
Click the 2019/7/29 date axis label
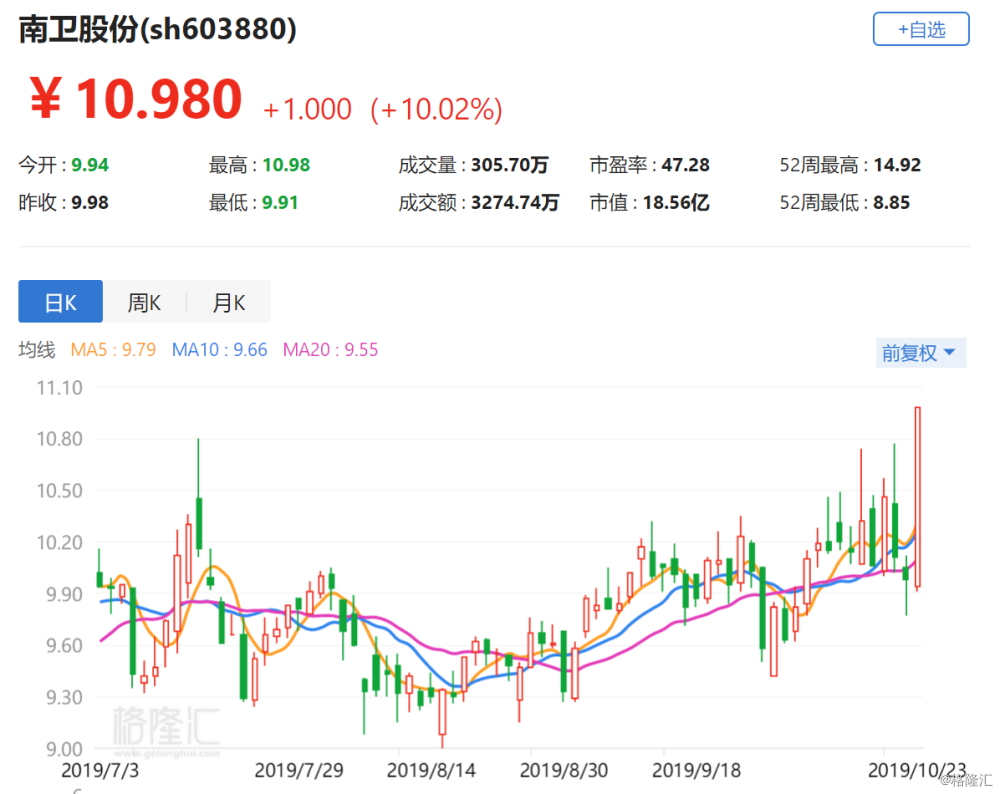299,770
